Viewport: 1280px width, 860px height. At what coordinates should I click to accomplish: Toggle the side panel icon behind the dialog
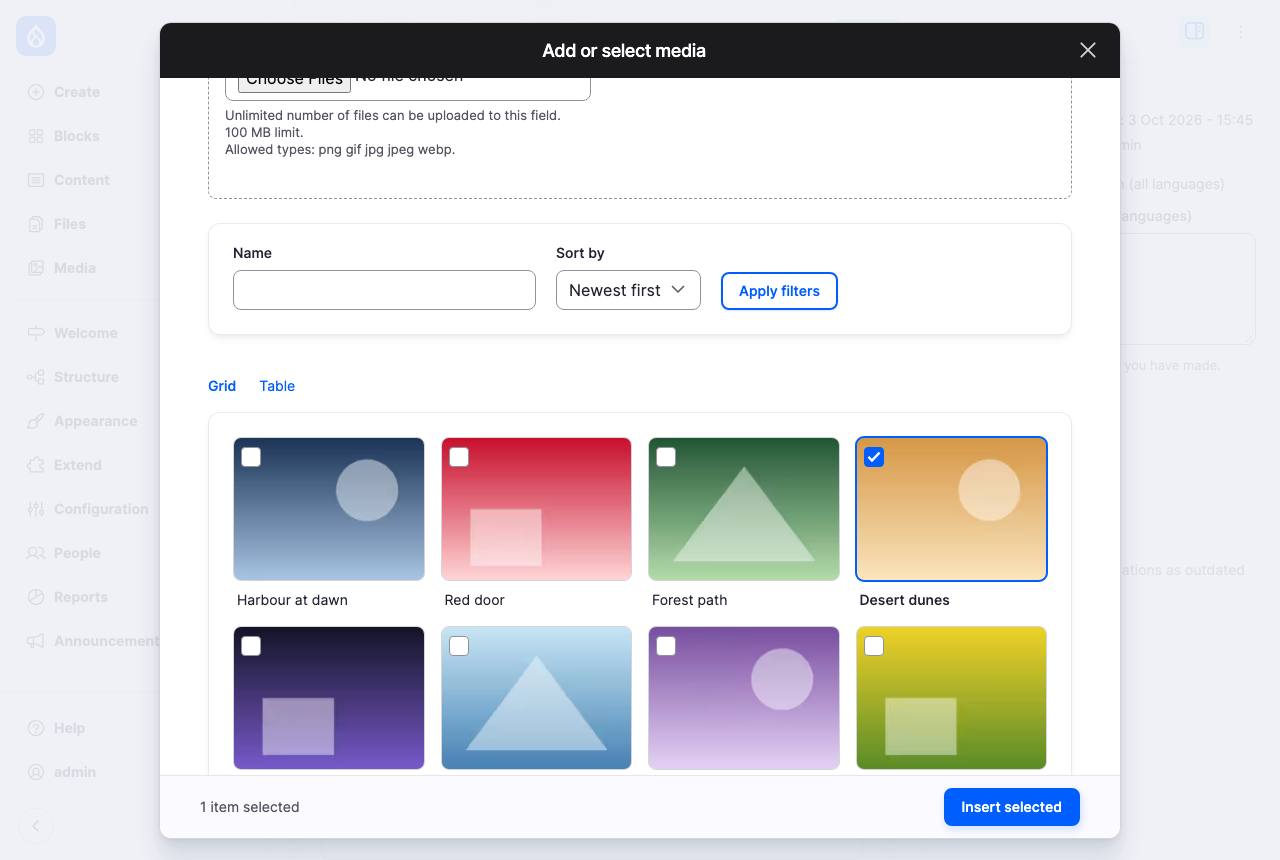tap(1194, 31)
